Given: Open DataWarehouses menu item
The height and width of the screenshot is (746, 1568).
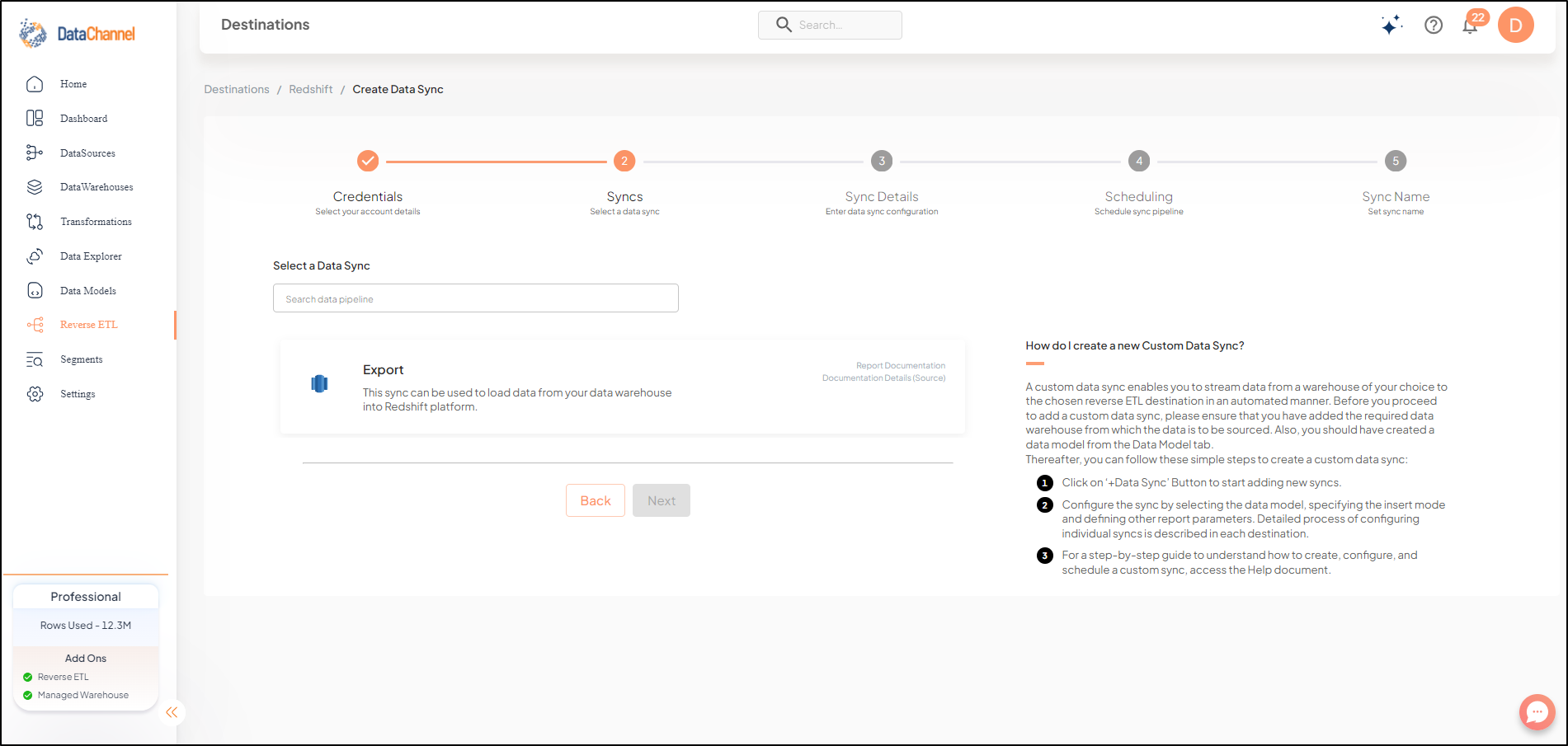Looking at the screenshot, I should [97, 187].
